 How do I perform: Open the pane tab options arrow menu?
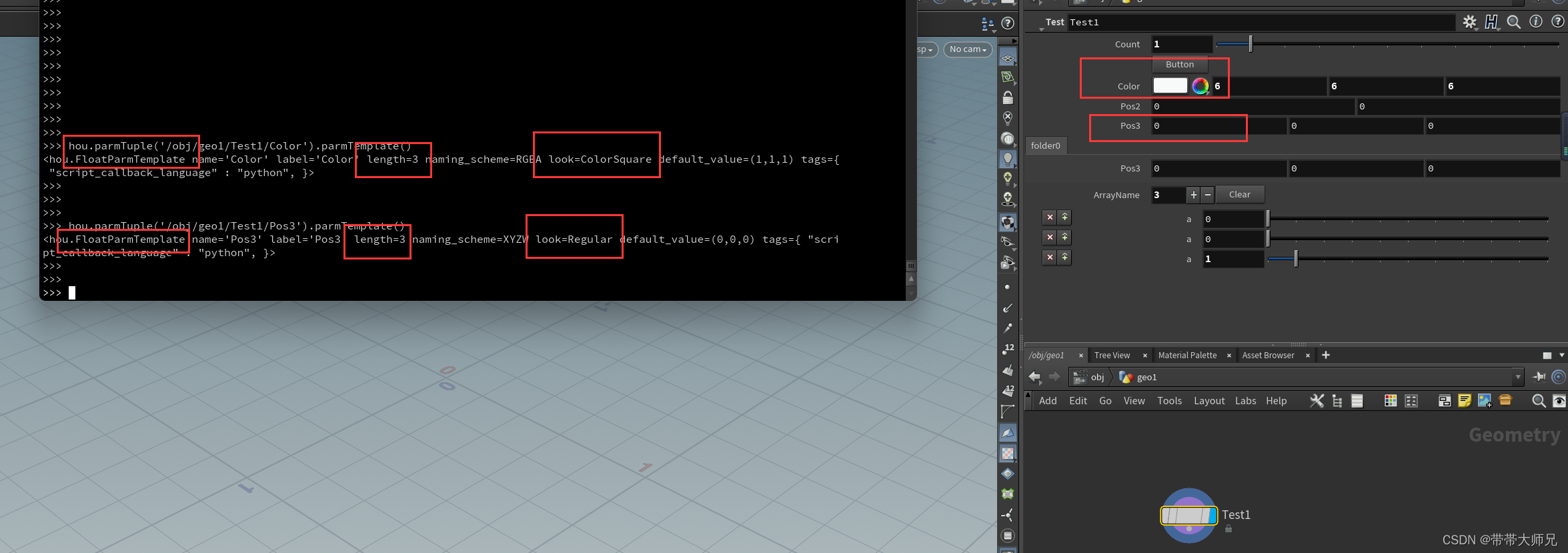[x=1561, y=356]
